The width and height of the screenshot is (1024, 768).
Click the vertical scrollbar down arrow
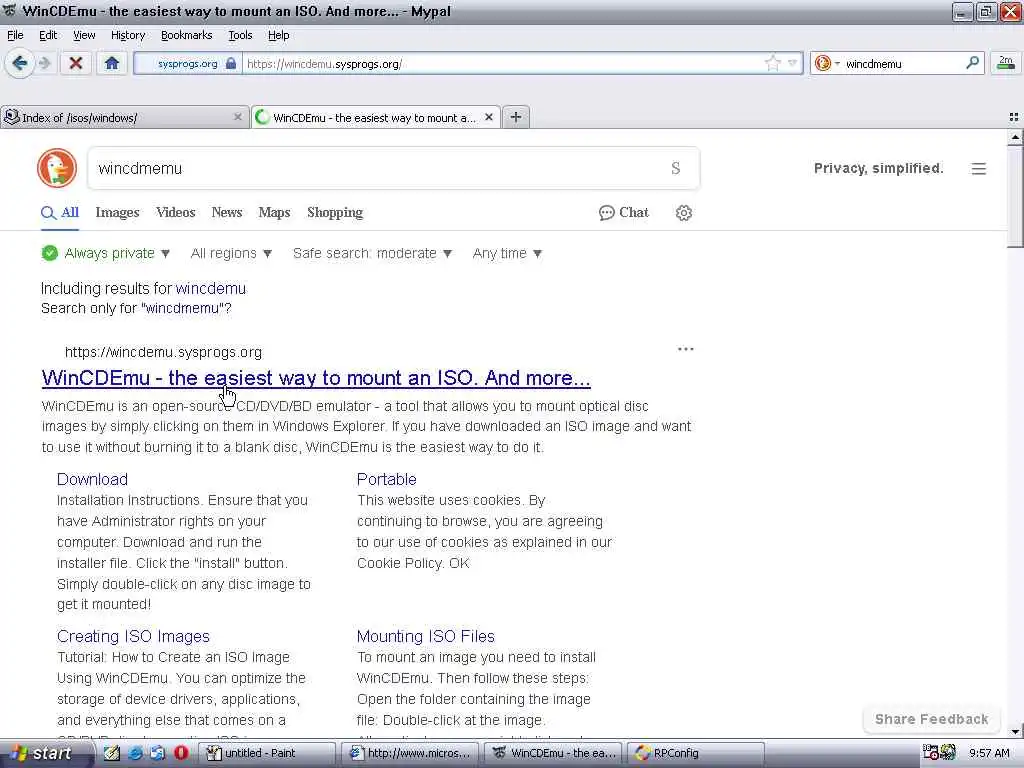[1015, 731]
